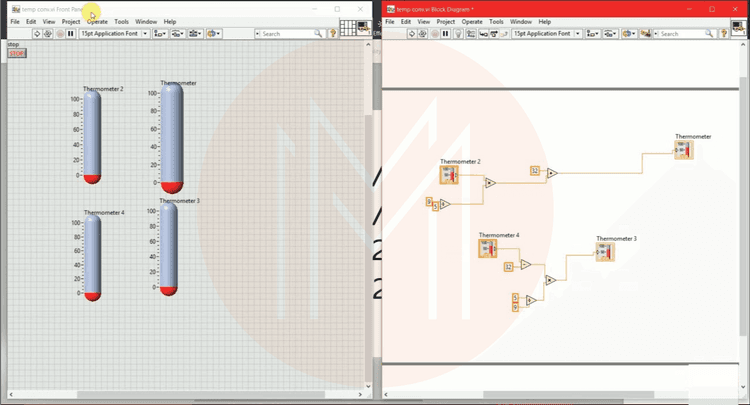750x405 pixels.
Task: Click Step Over button in Block Diagram
Action: tap(494, 33)
